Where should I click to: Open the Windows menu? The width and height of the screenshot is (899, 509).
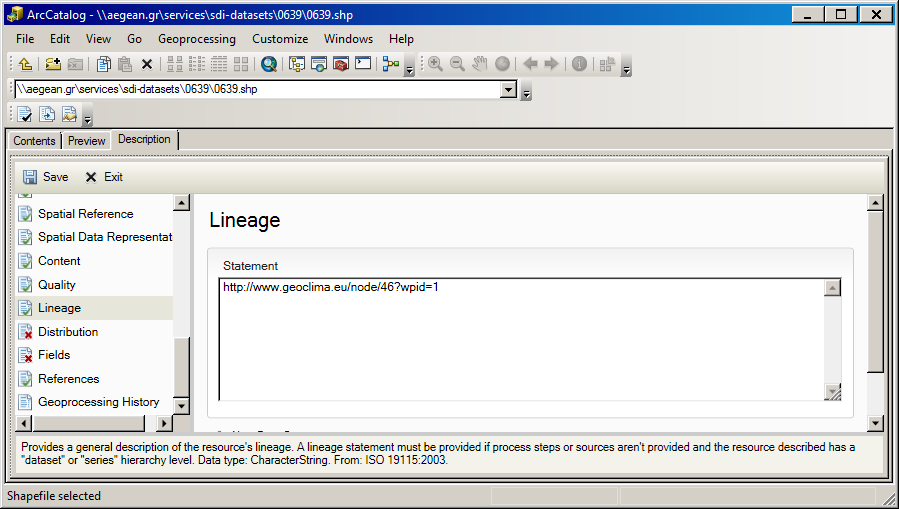point(348,39)
